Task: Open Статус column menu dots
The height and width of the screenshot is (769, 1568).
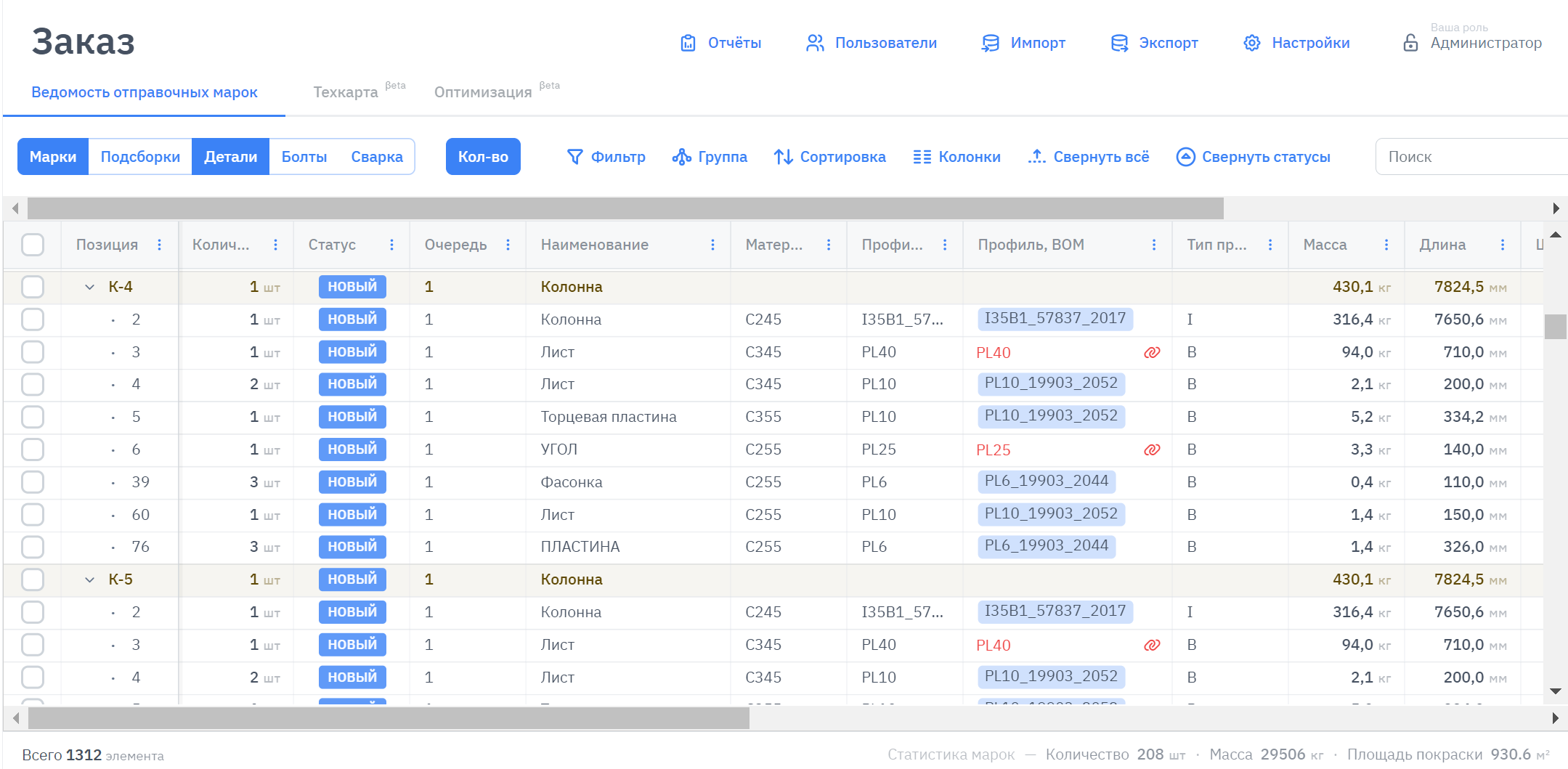Action: click(392, 245)
